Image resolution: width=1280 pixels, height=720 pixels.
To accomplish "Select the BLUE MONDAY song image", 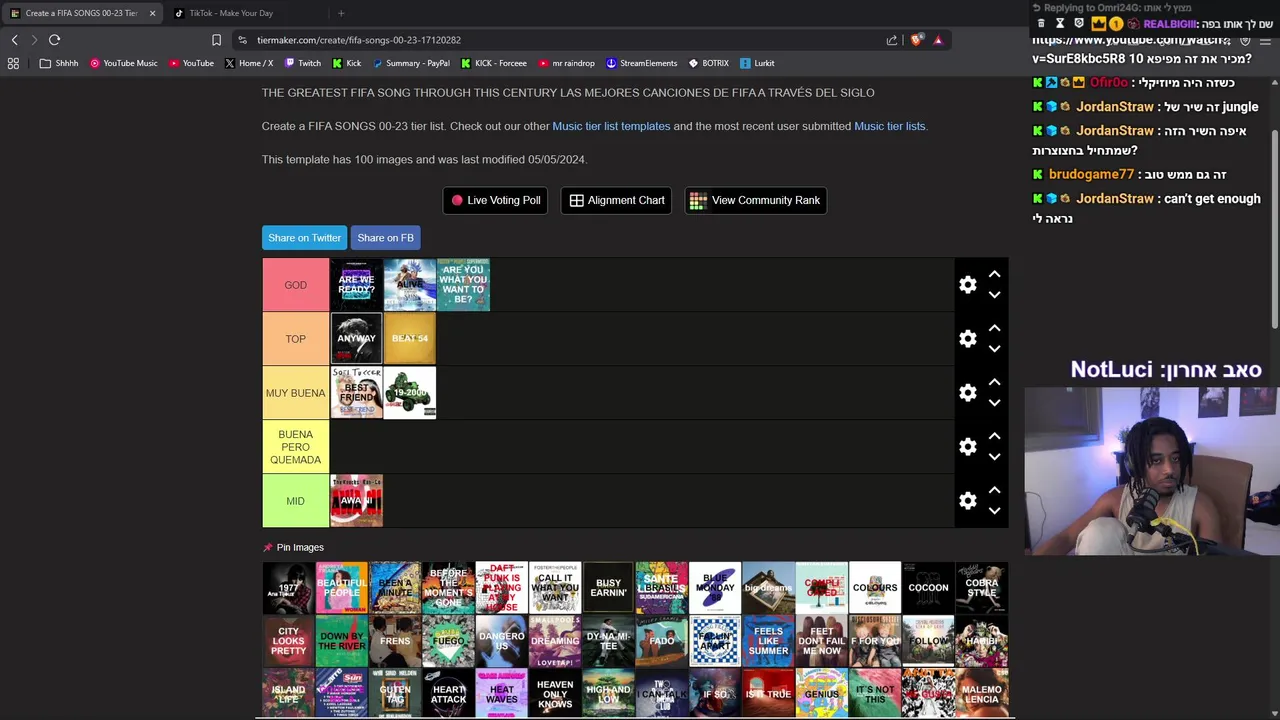I will (715, 588).
